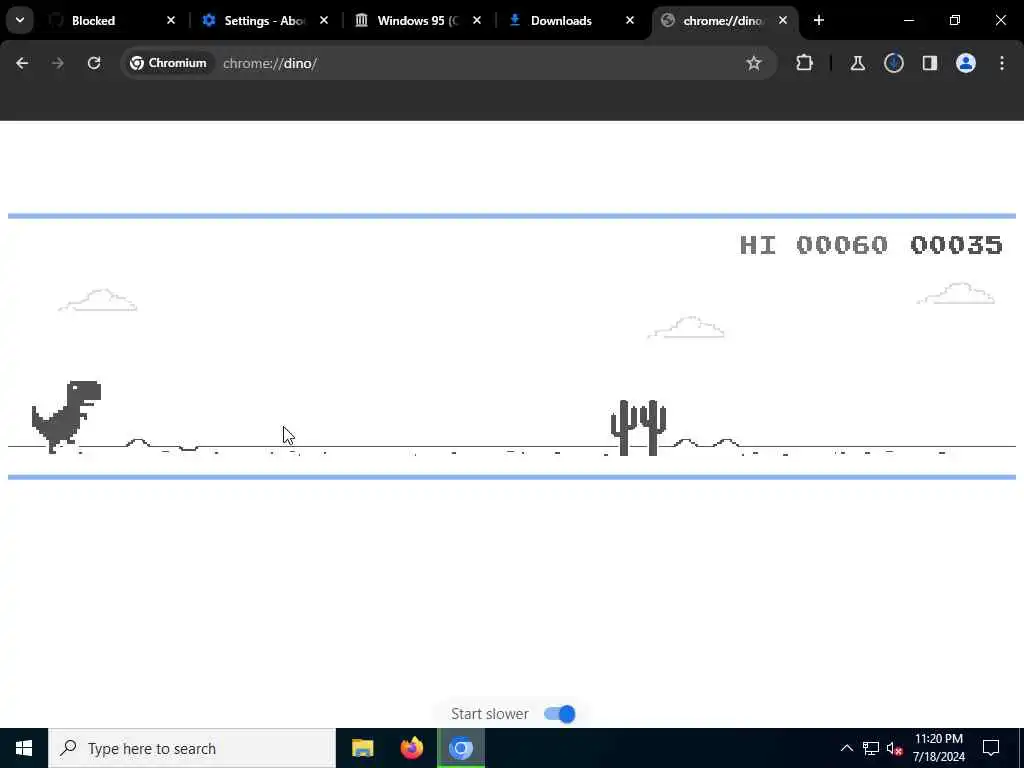
Task: Switch to the Downloads tab
Action: point(570,20)
